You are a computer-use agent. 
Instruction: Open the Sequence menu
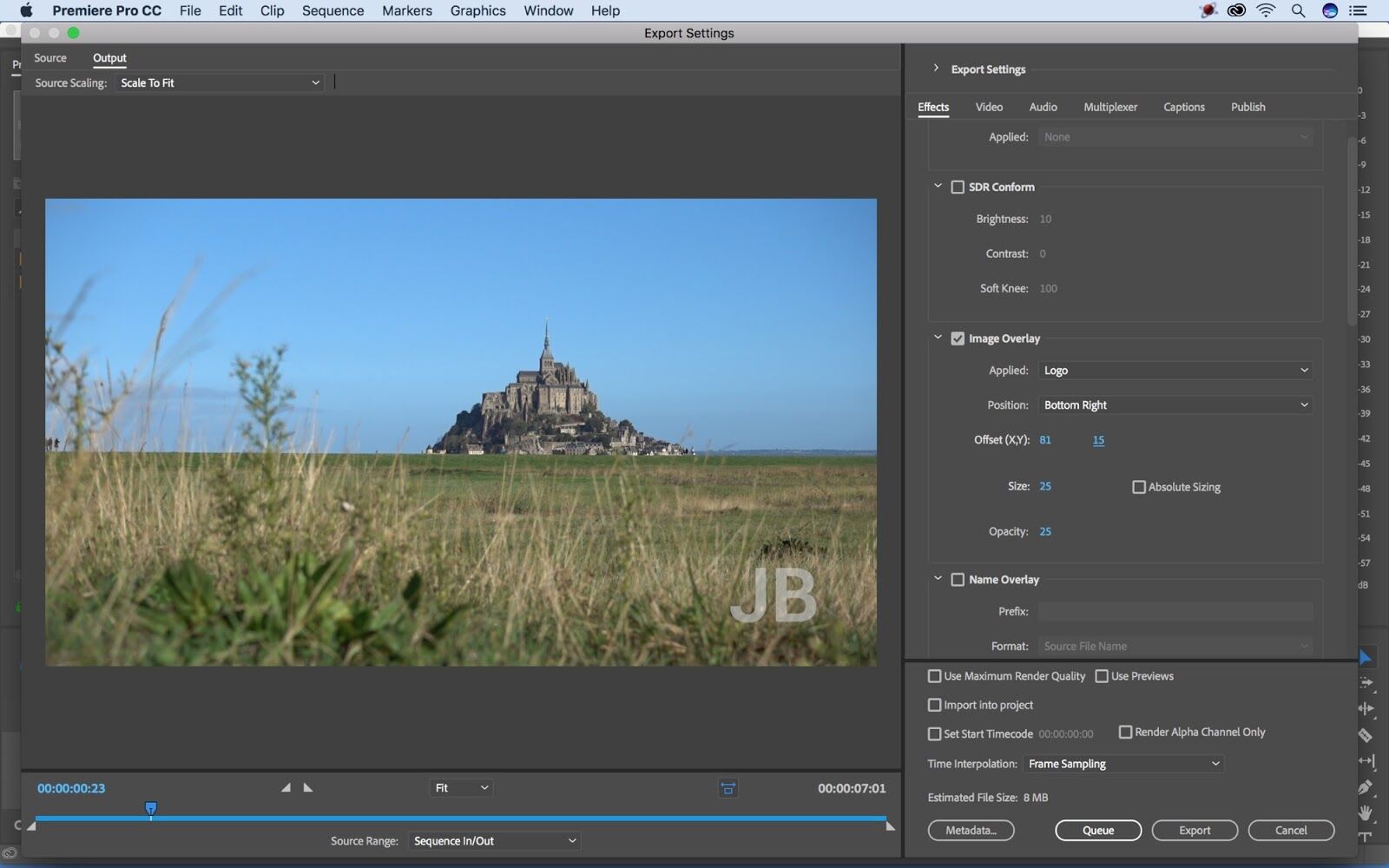tap(332, 10)
